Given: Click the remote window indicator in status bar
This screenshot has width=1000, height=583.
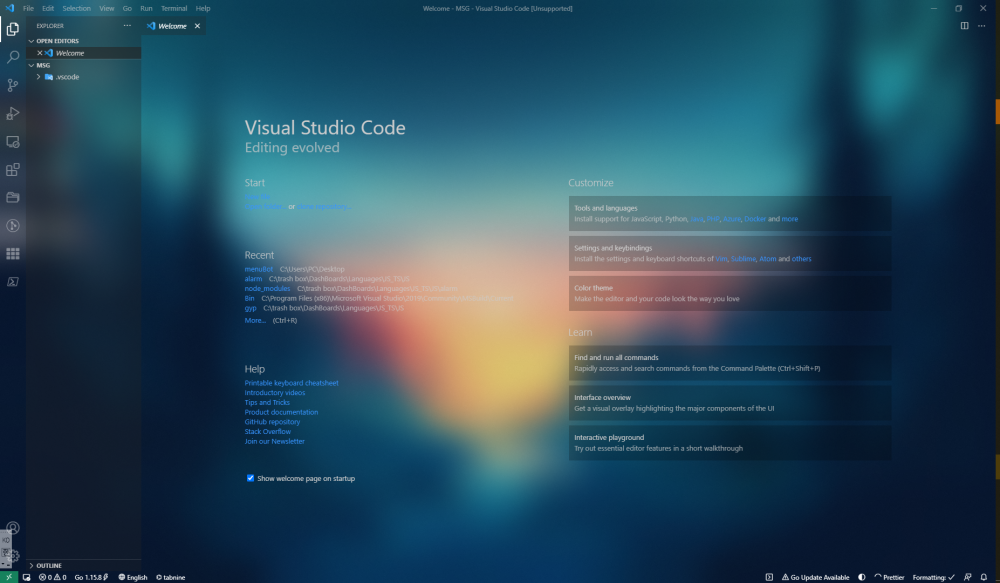Looking at the screenshot, I should (x=8, y=577).
